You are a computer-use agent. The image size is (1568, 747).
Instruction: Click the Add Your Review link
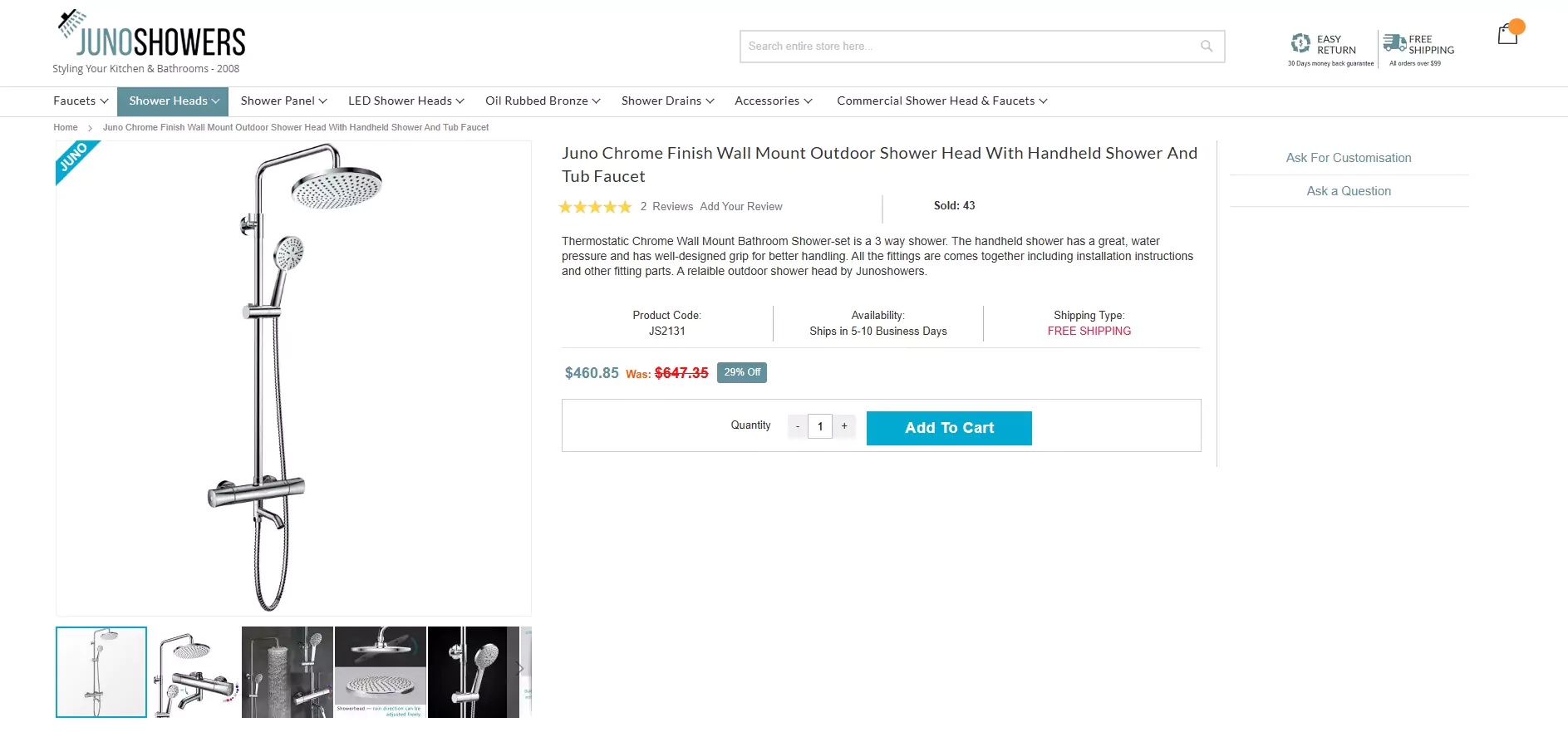pyautogui.click(x=741, y=207)
